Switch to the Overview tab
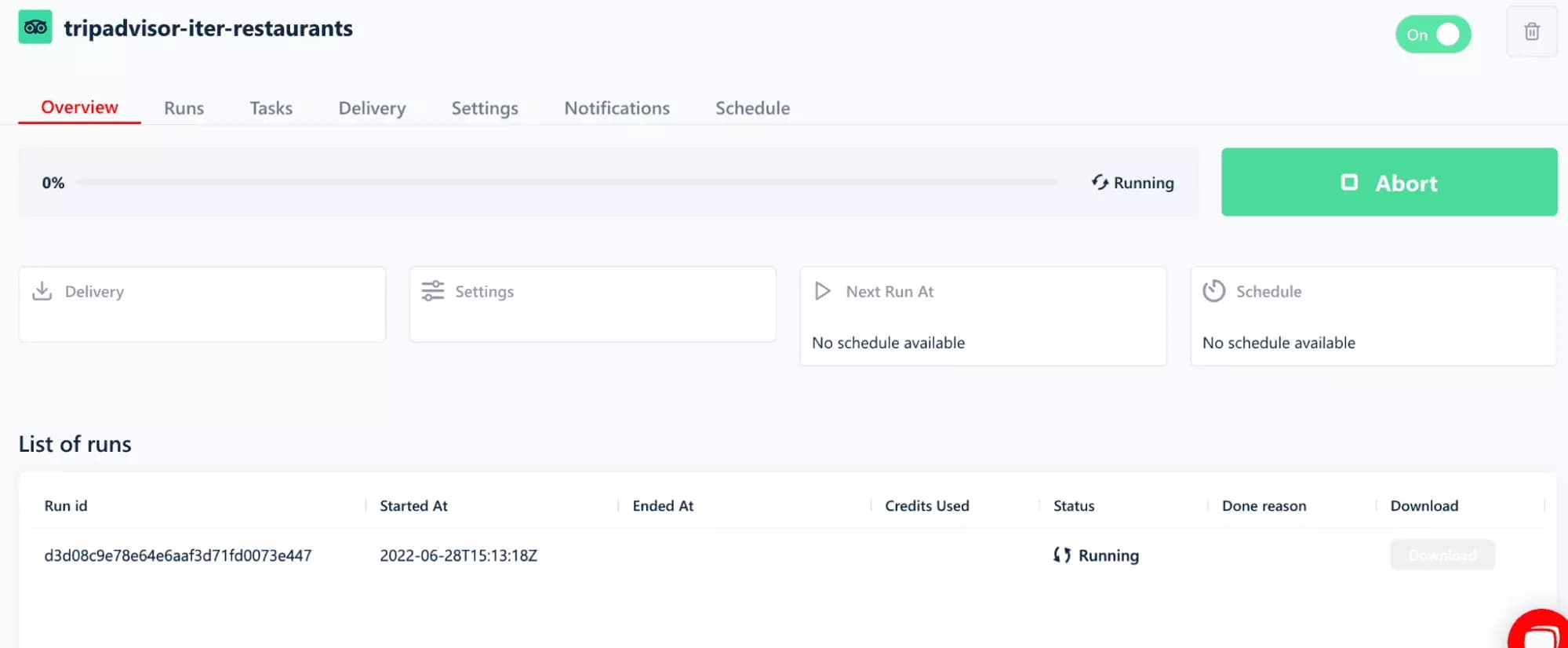Image resolution: width=1568 pixels, height=648 pixels. click(79, 107)
